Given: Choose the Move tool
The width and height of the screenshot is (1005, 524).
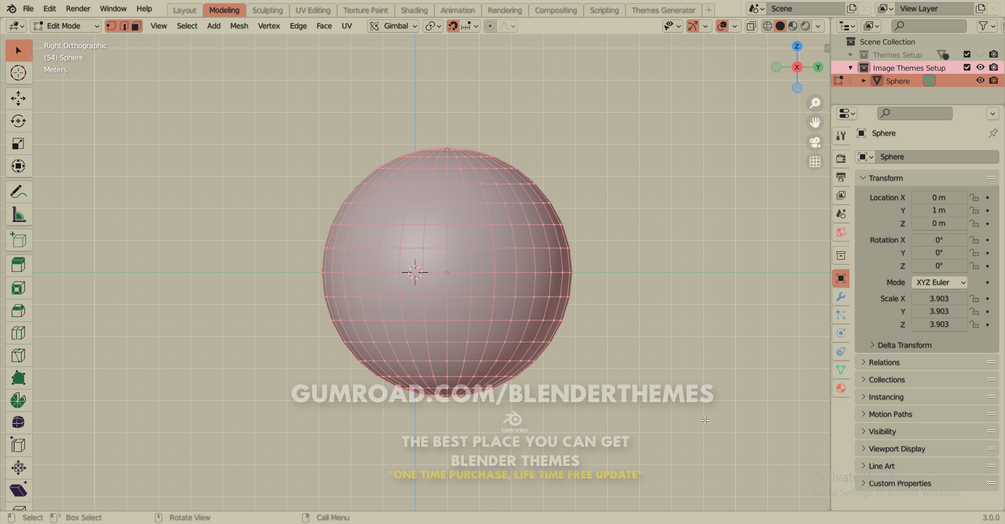Looking at the screenshot, I should 19,98.
